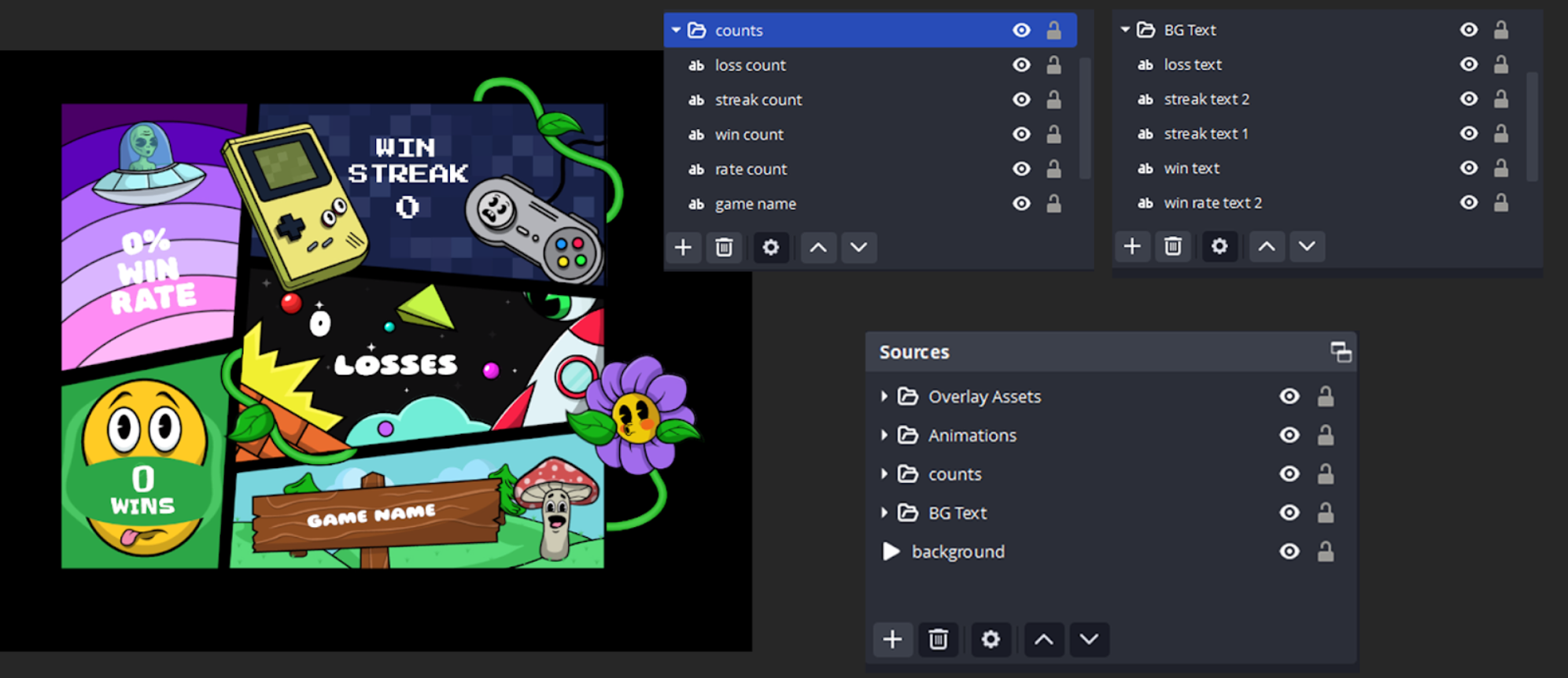Click the scrollbar in the counts list
1568x678 pixels.
(1085, 118)
